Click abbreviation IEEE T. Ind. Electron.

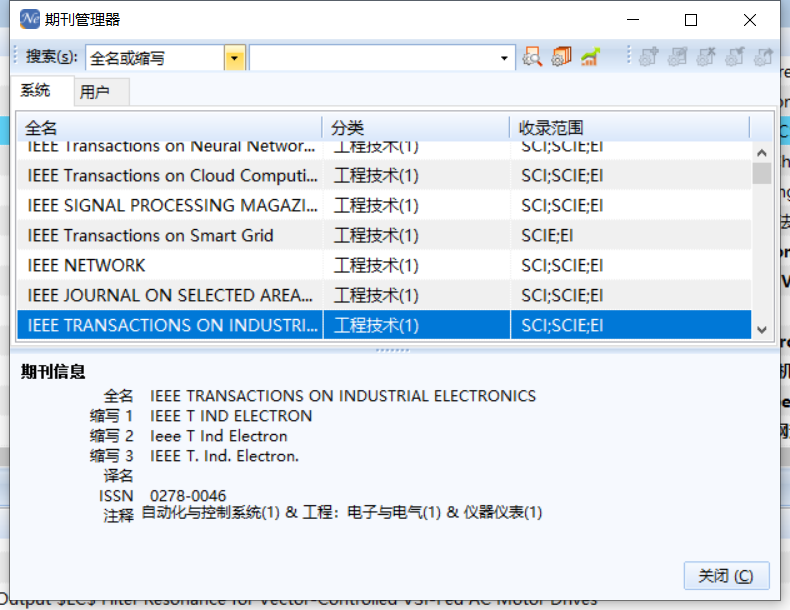[x=224, y=456]
